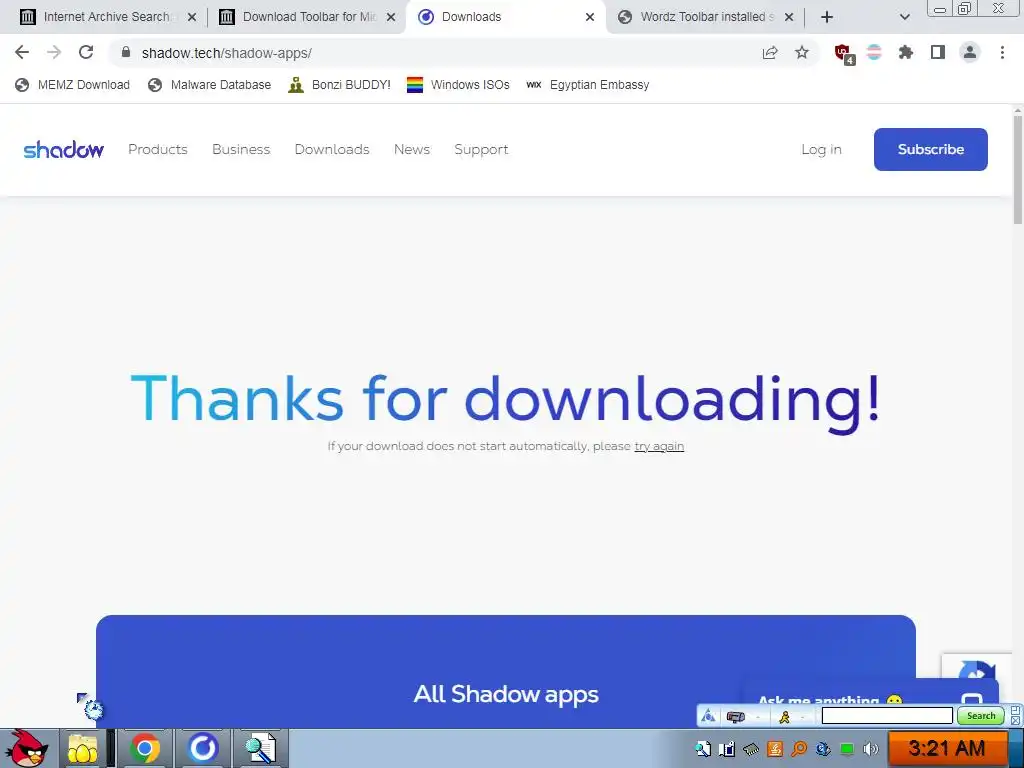Open the Support menu item
1024x768 pixels.
481,150
